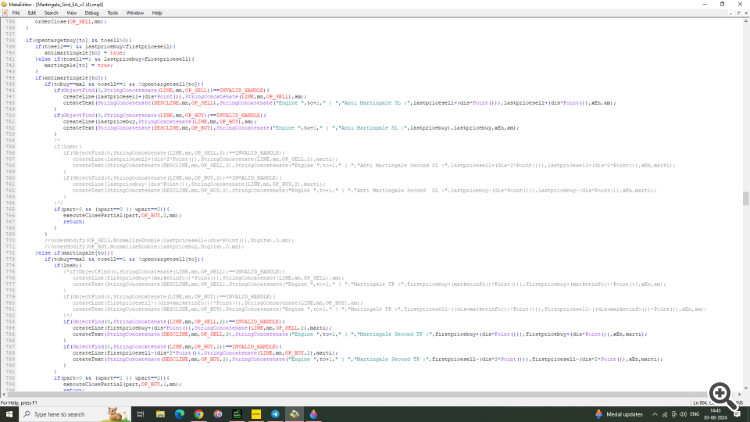The image size is (750, 422).
Task: Open the Edit menu
Action: (32, 13)
